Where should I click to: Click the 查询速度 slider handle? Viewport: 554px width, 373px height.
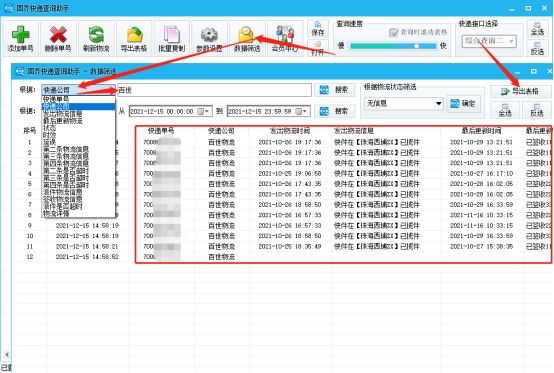tap(417, 46)
